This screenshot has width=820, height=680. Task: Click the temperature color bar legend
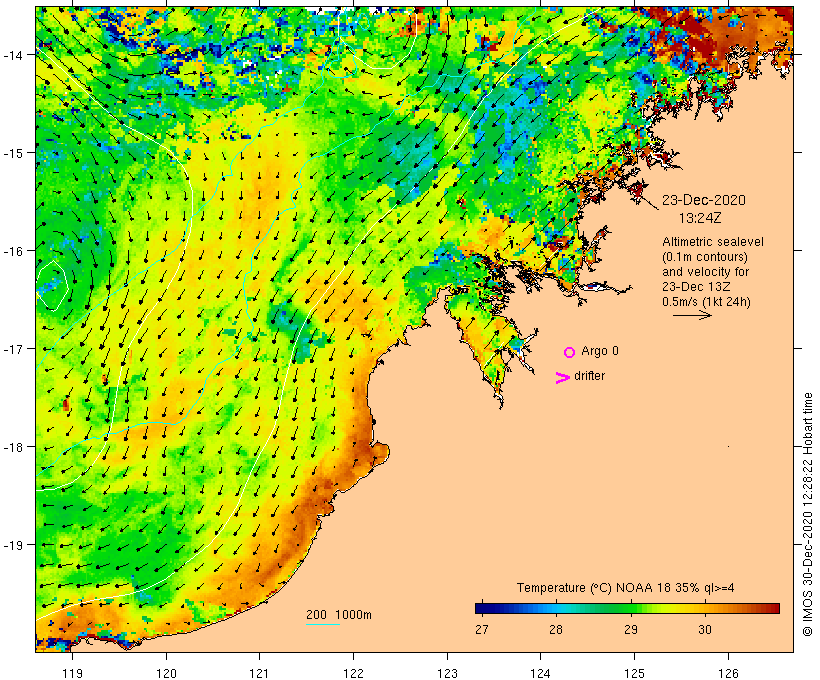tap(627, 608)
